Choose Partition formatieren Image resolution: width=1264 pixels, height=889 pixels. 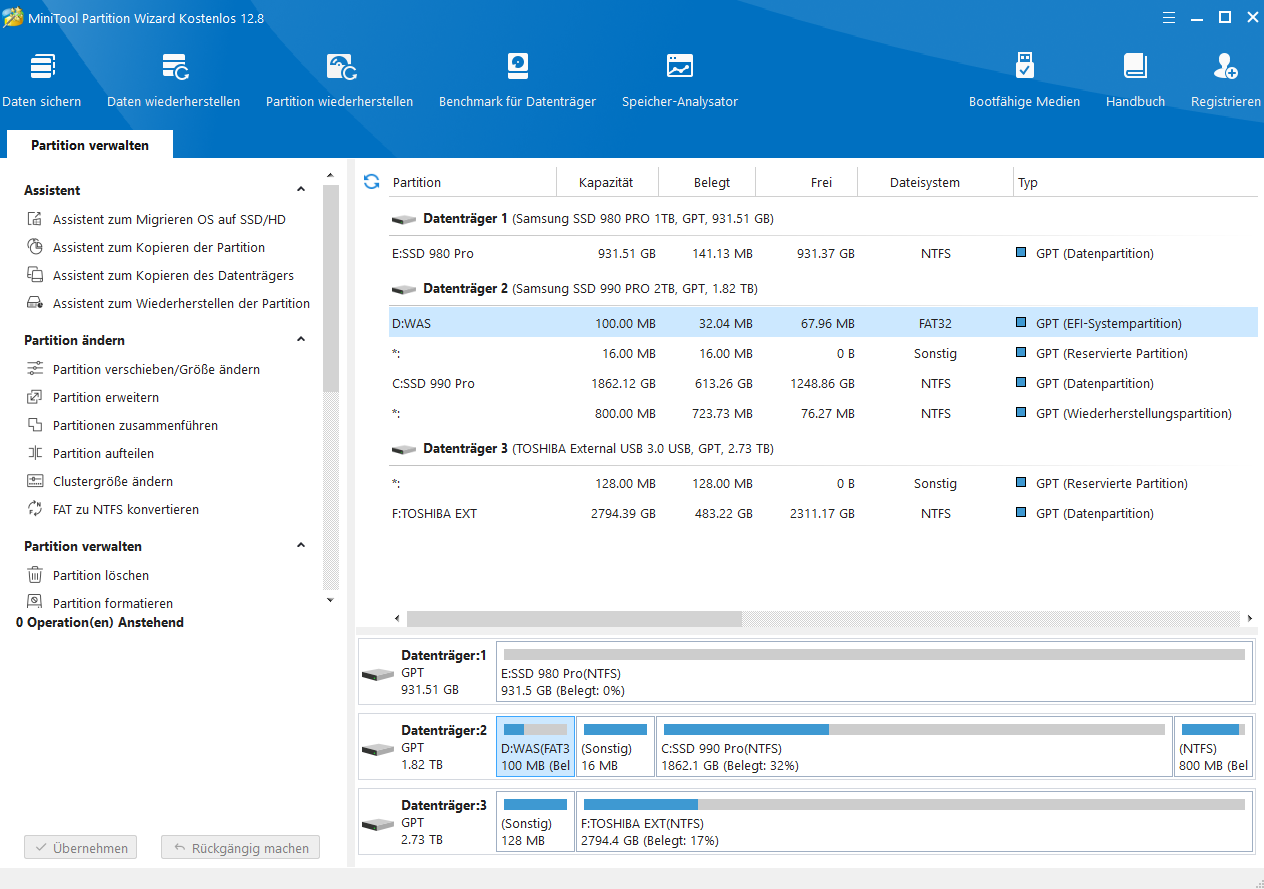coord(112,603)
